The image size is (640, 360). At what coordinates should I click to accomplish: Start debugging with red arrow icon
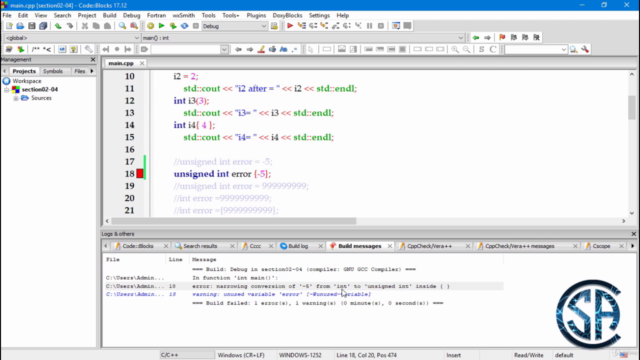click(x=290, y=26)
